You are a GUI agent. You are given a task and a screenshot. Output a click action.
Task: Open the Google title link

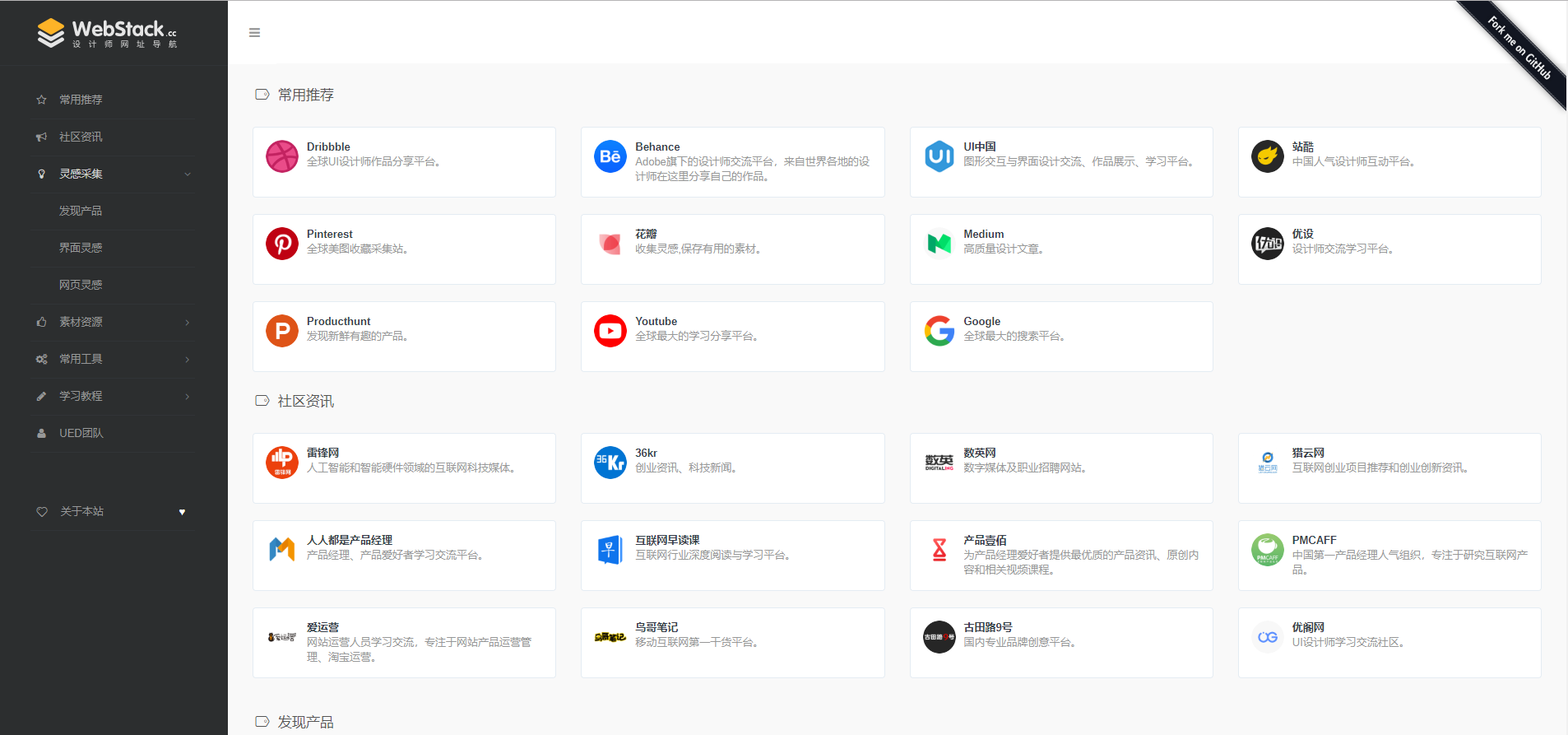click(x=981, y=321)
